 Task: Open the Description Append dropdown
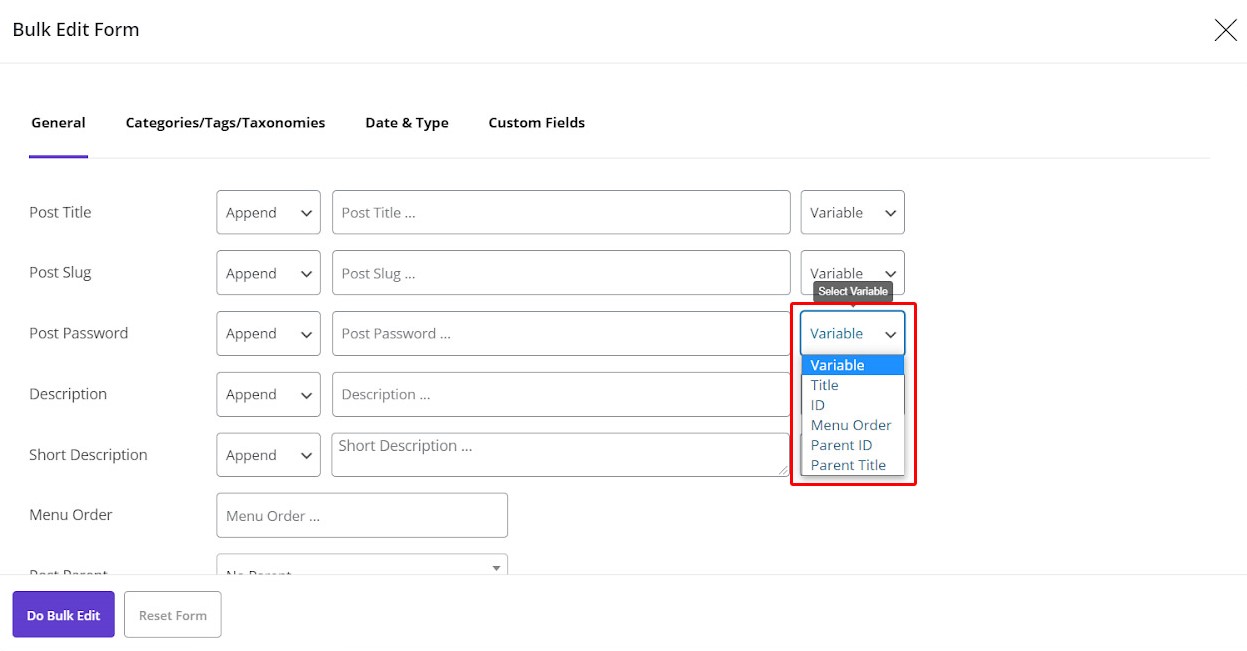[268, 394]
